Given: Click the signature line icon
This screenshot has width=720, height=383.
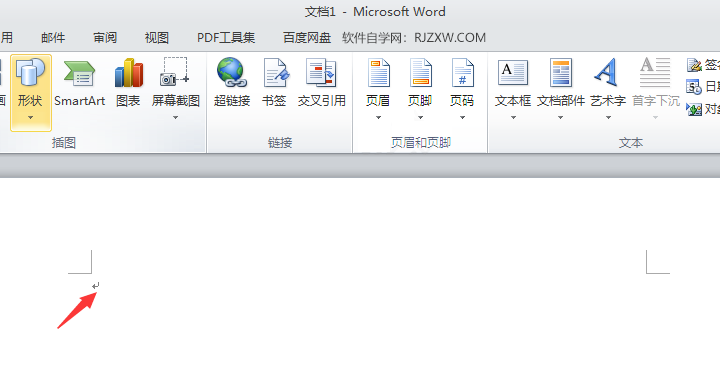Looking at the screenshot, I should point(694,65).
